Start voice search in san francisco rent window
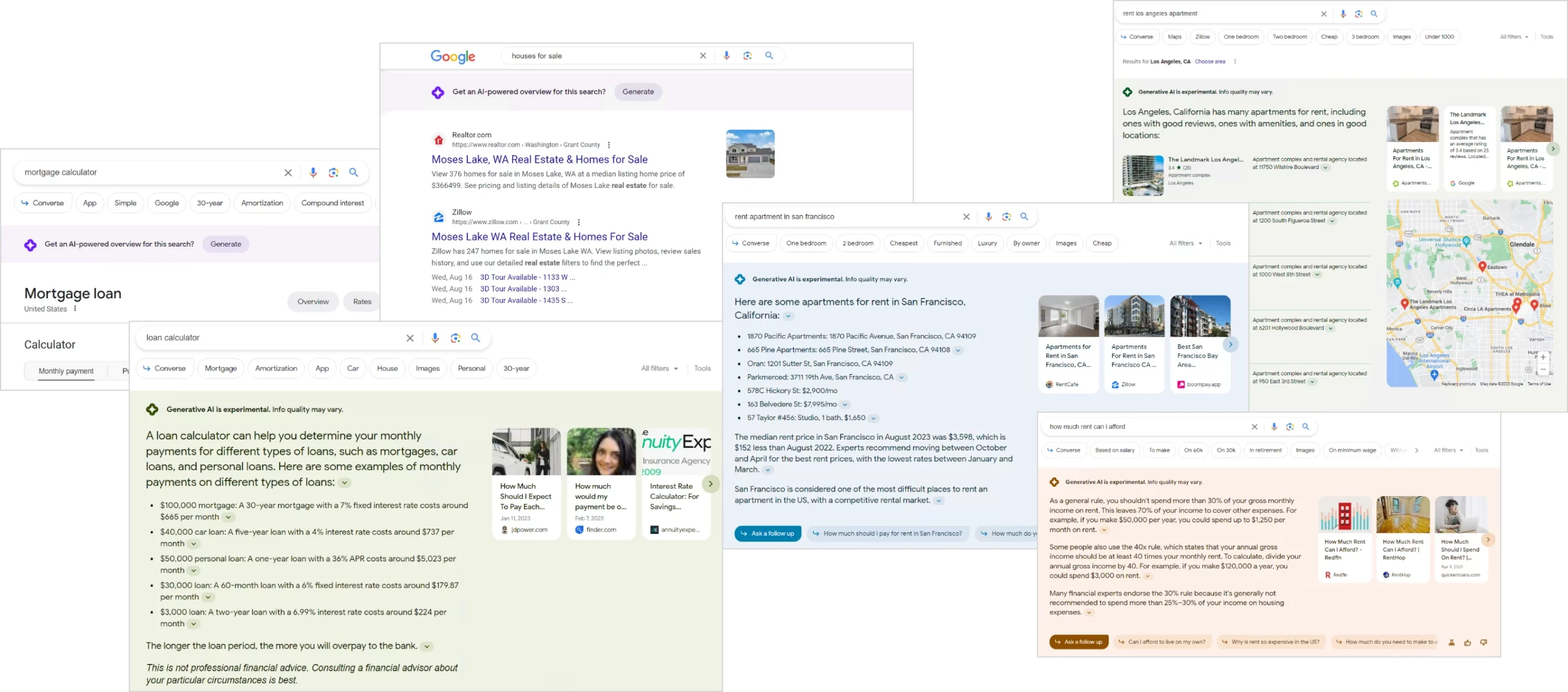1568x692 pixels. [x=989, y=217]
